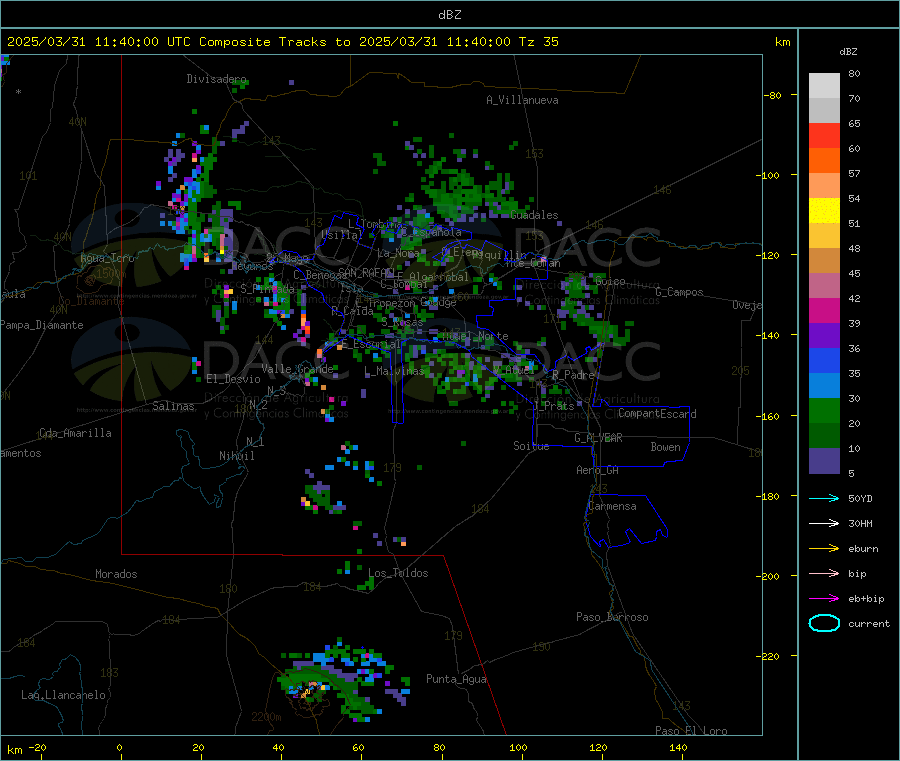The image size is (900, 761).
Task: Click the dBZ title at top
Action: click(x=449, y=15)
